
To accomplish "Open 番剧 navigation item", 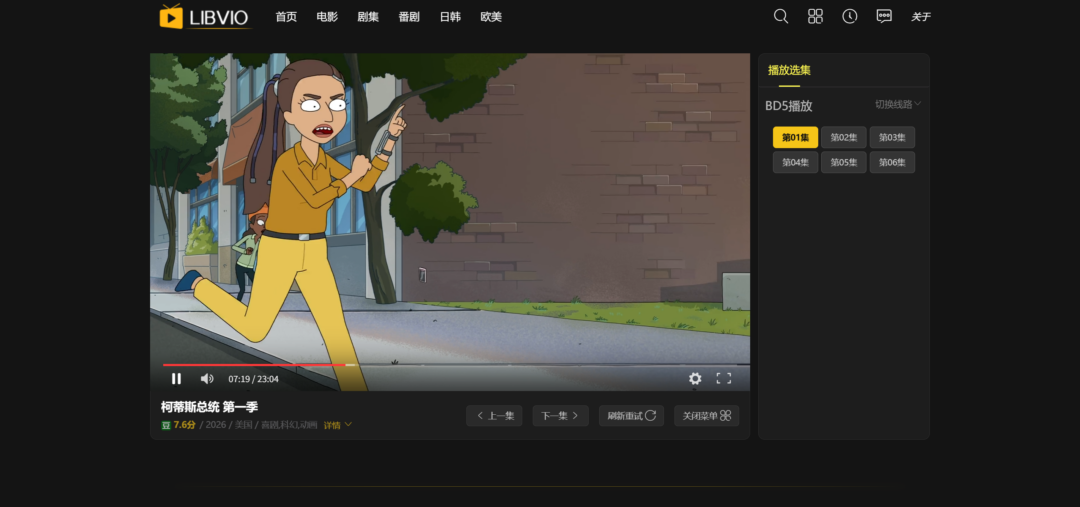I will (x=409, y=17).
